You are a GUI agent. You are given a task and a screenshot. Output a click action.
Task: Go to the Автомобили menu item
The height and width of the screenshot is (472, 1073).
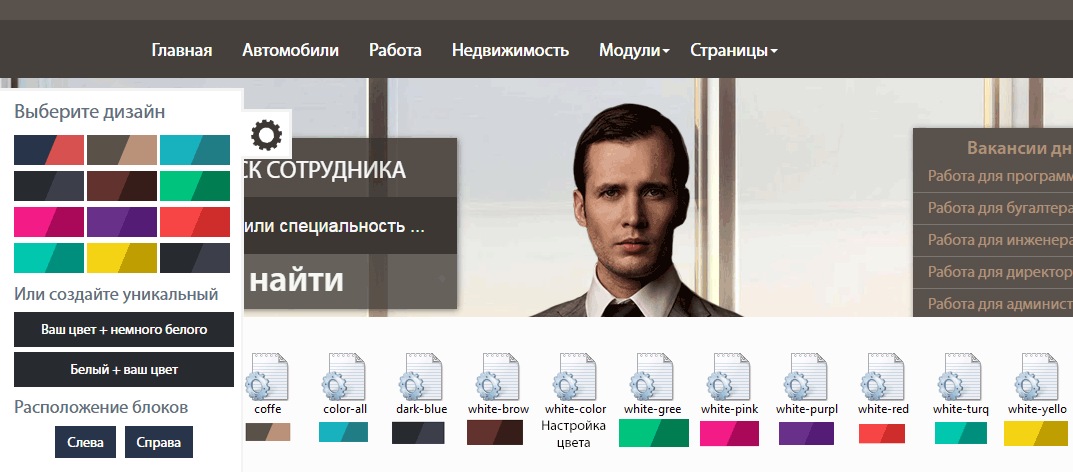pos(290,50)
